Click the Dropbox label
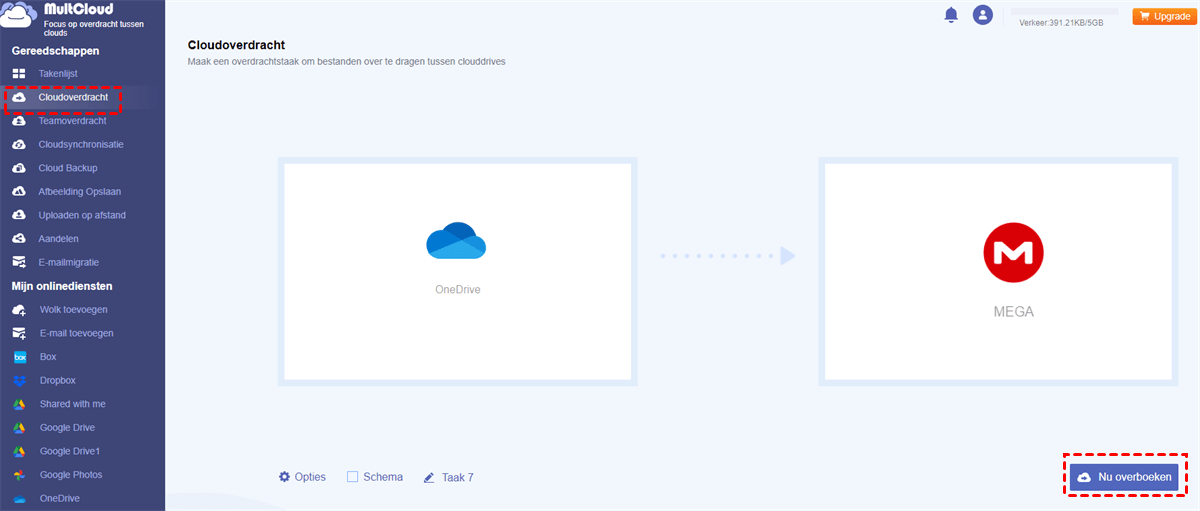 click(58, 381)
